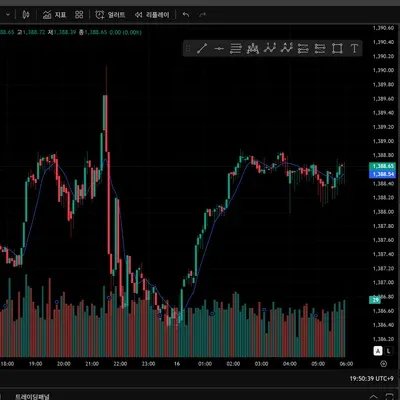Click the 1,386.20 price axis label
Image resolution: width=400 pixels, height=400 pixels.
coord(383,339)
